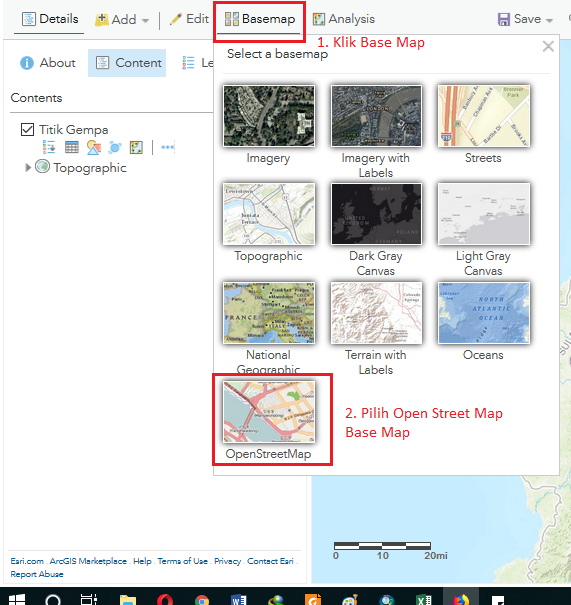Expand the Topographic basemap layer
The image size is (571, 605).
[x=27, y=167]
